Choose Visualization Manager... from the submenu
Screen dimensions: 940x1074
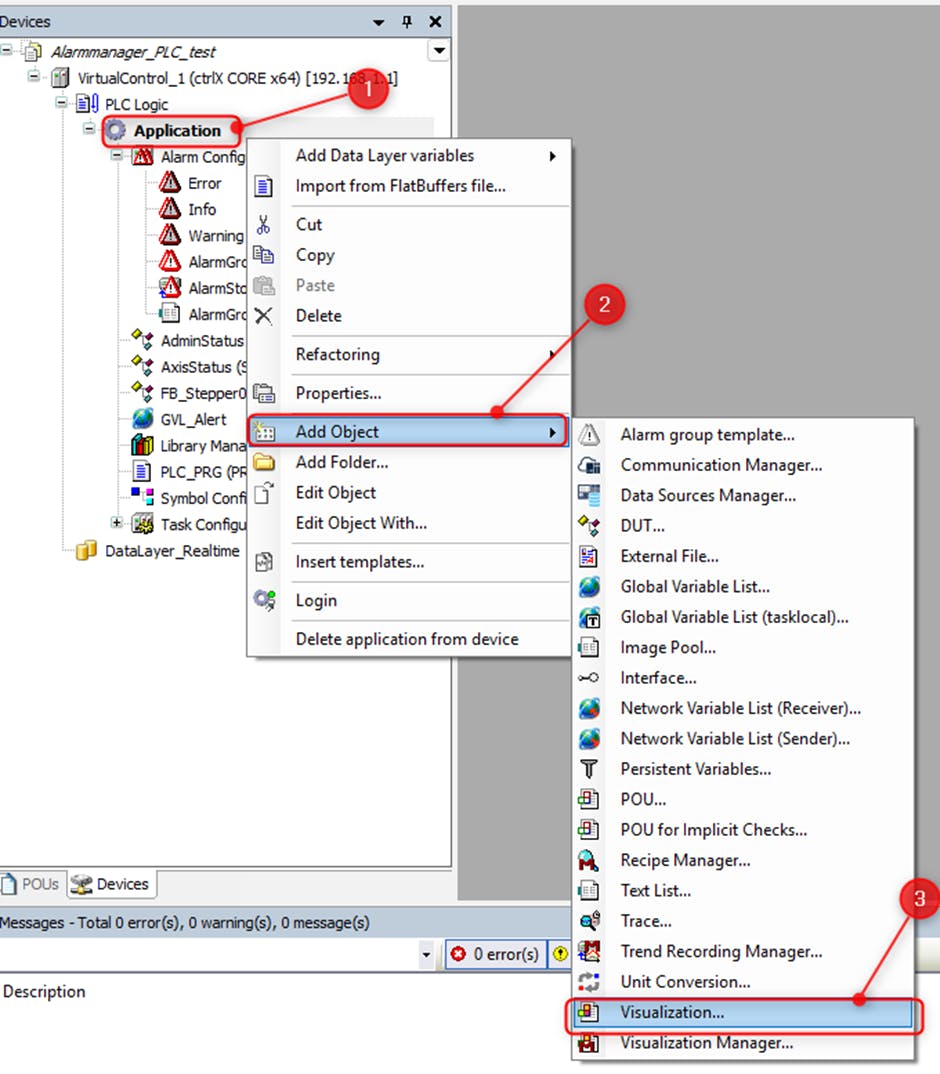coord(706,1043)
